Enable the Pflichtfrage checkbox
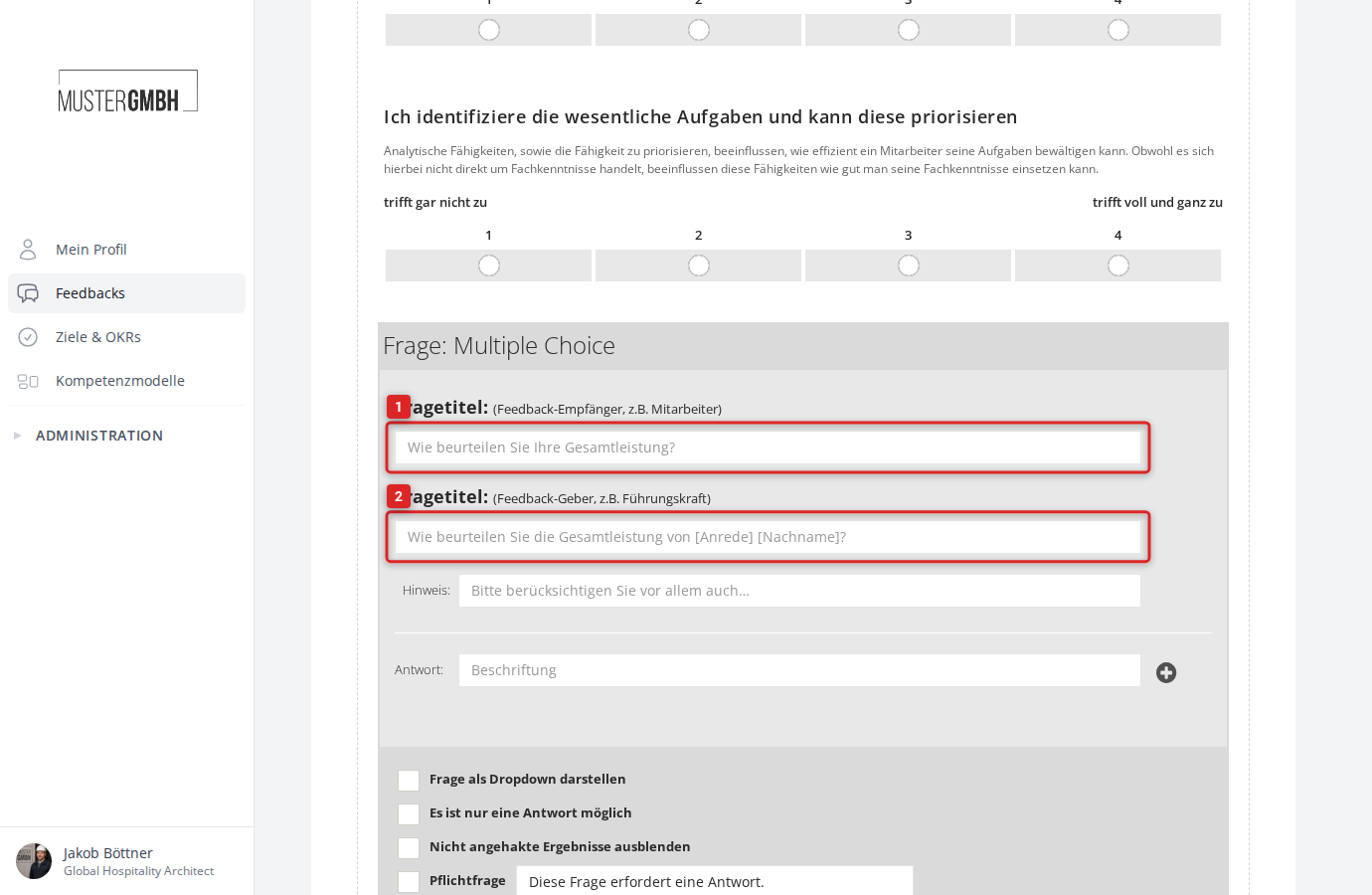The image size is (1372, 895). pos(409,882)
